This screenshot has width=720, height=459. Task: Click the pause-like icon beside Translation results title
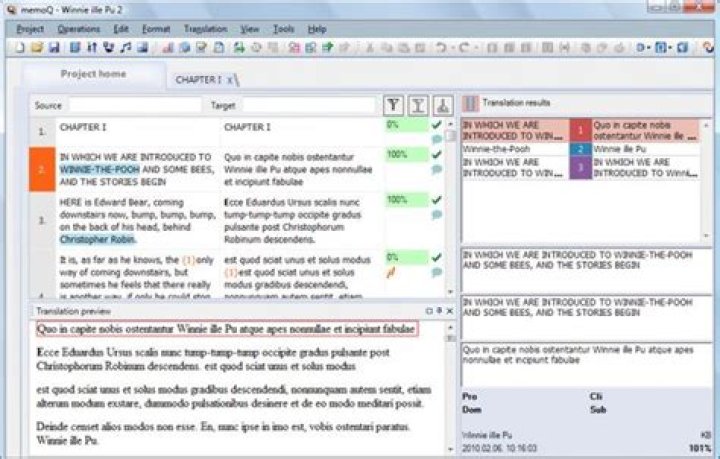click(470, 104)
